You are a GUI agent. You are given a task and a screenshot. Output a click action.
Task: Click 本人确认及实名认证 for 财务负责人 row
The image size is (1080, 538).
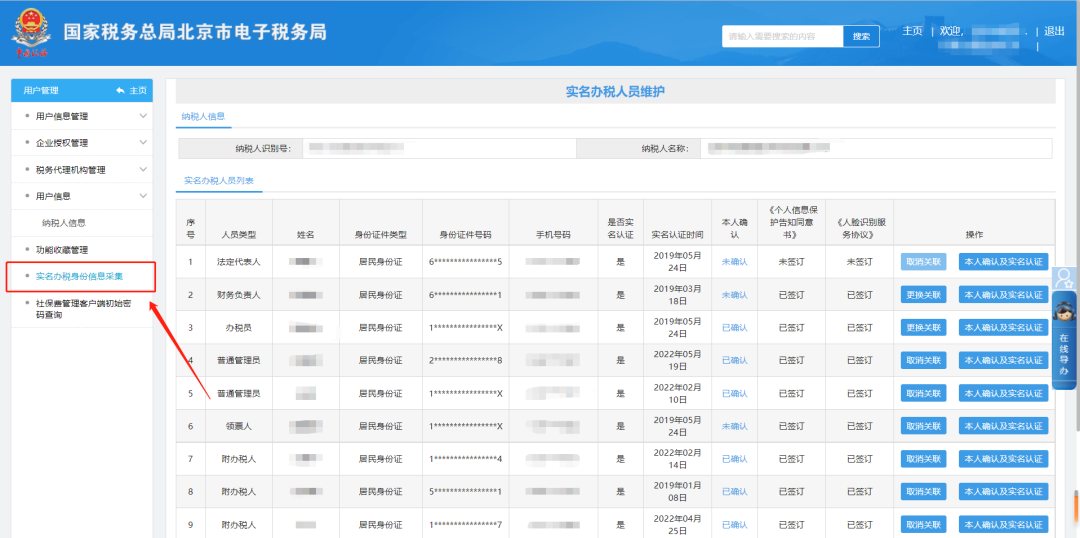click(x=1004, y=295)
